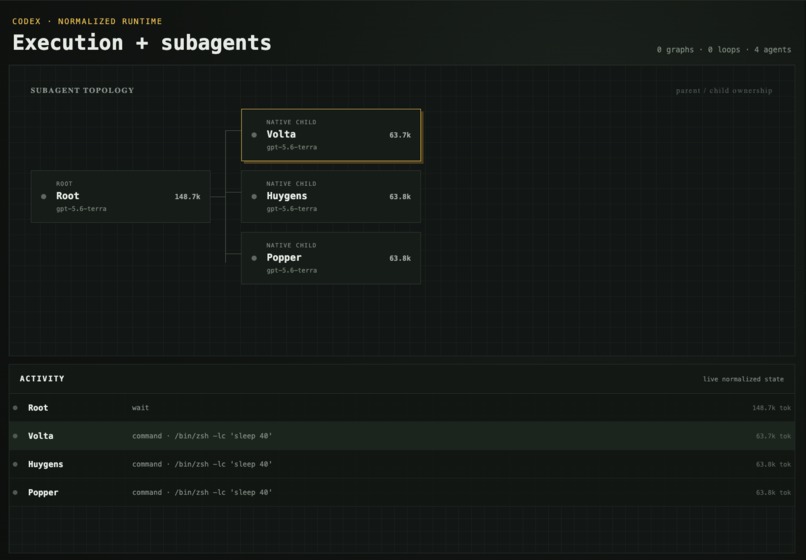806x560 pixels.
Task: Select the Root agent node card
Action: pos(120,196)
